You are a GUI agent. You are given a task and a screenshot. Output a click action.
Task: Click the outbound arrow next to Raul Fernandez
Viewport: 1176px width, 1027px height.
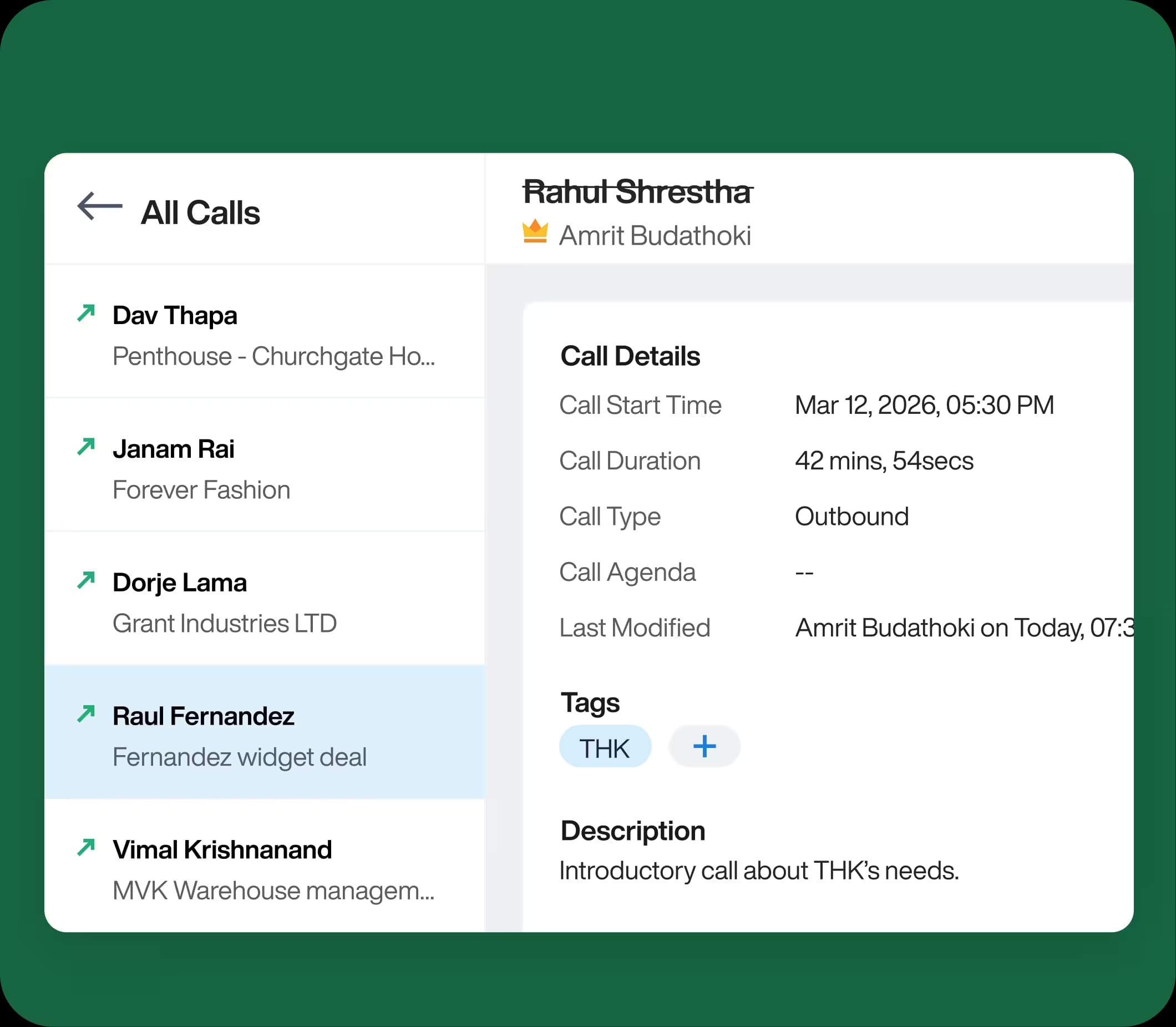86,714
